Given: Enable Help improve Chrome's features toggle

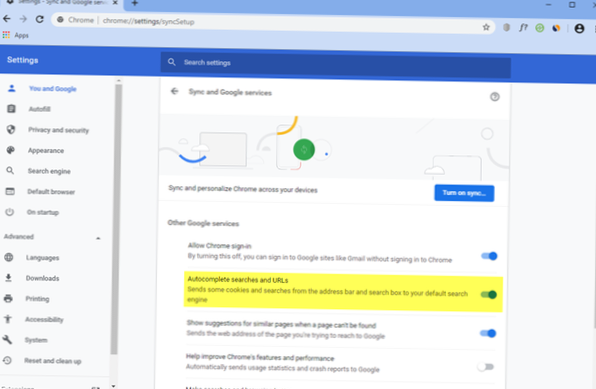Looking at the screenshot, I should click(485, 367).
